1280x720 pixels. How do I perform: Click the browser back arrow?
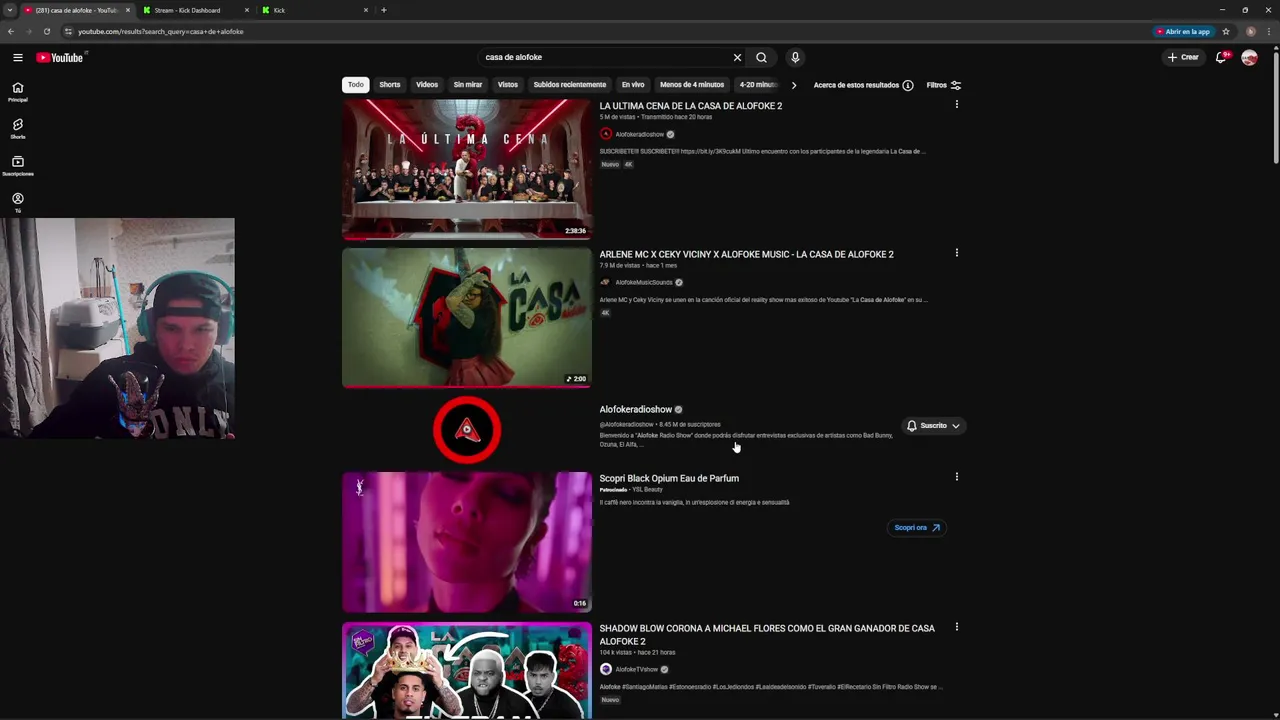point(11,31)
